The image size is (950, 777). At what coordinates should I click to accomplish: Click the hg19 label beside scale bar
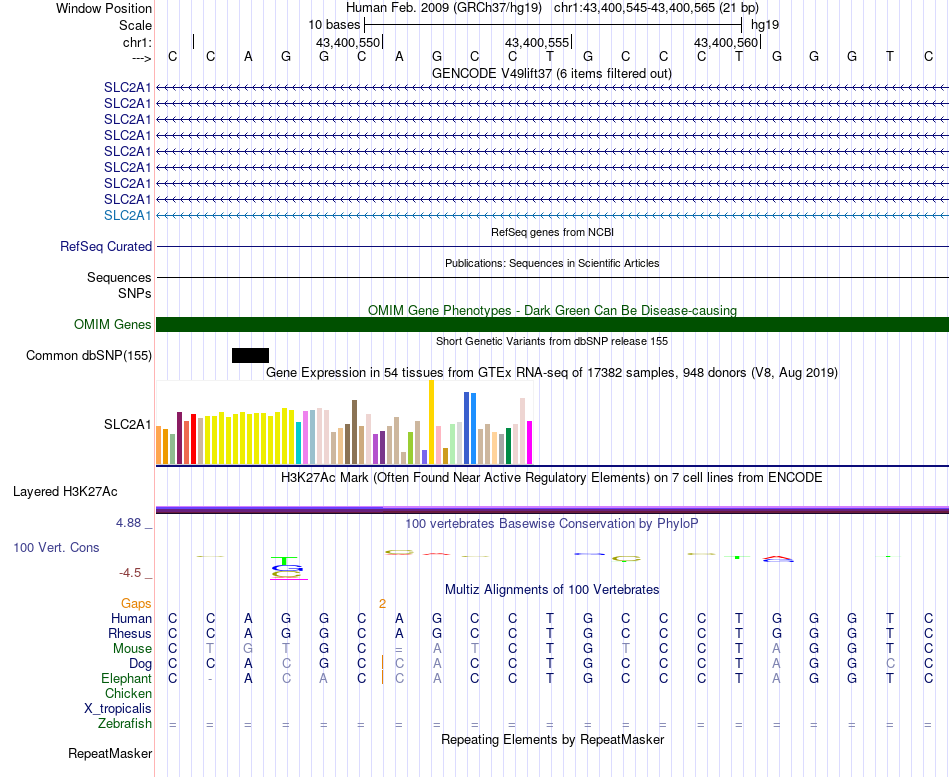click(x=765, y=25)
